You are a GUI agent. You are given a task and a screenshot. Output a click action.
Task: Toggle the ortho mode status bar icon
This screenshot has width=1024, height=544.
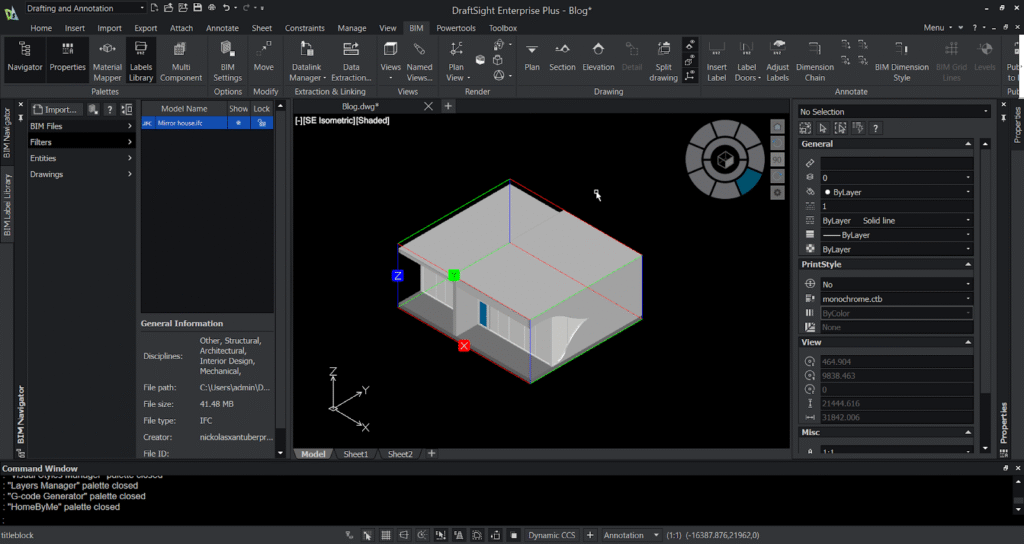pos(404,535)
